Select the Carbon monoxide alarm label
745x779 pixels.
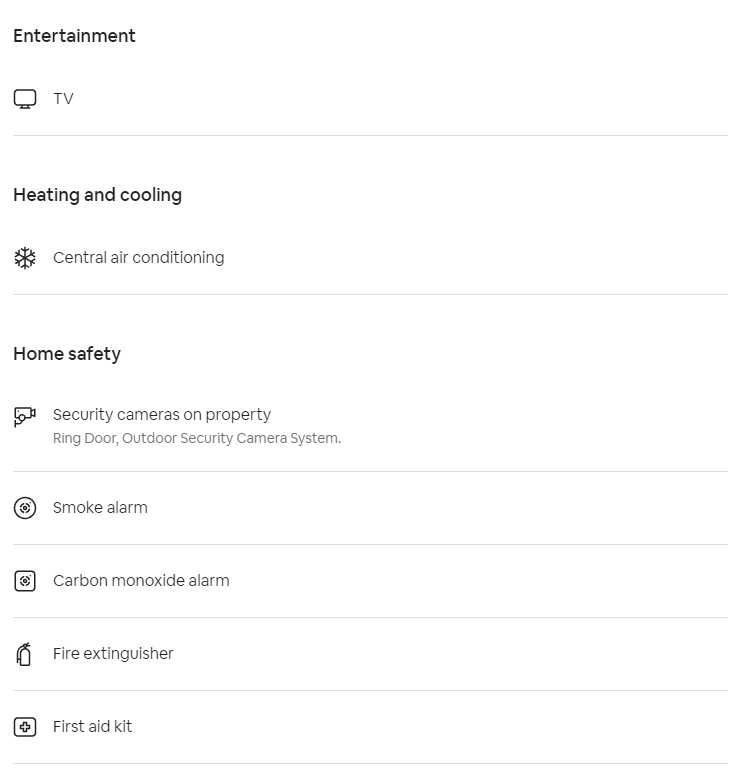pos(141,581)
